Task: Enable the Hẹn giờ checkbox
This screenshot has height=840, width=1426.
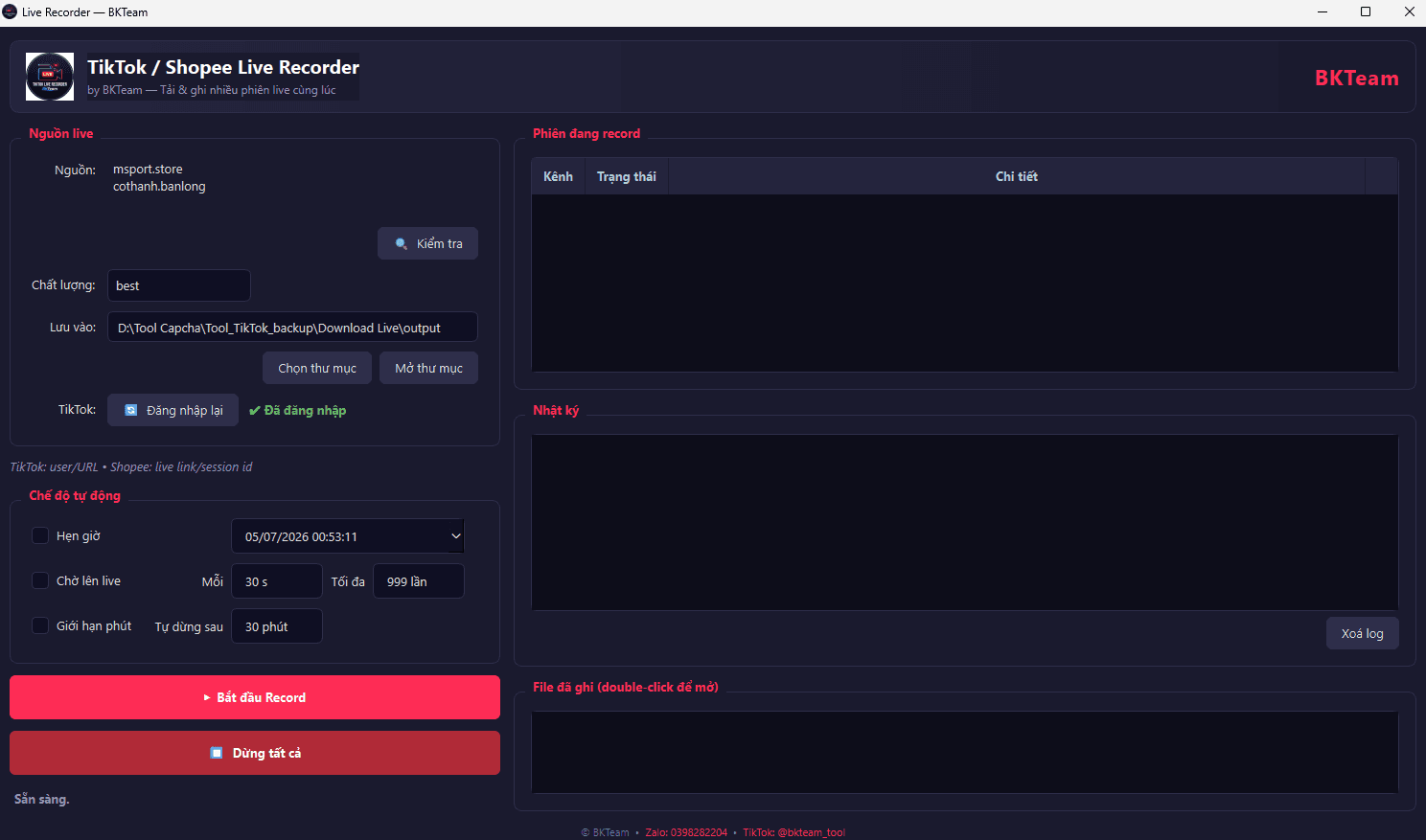Action: (x=40, y=535)
